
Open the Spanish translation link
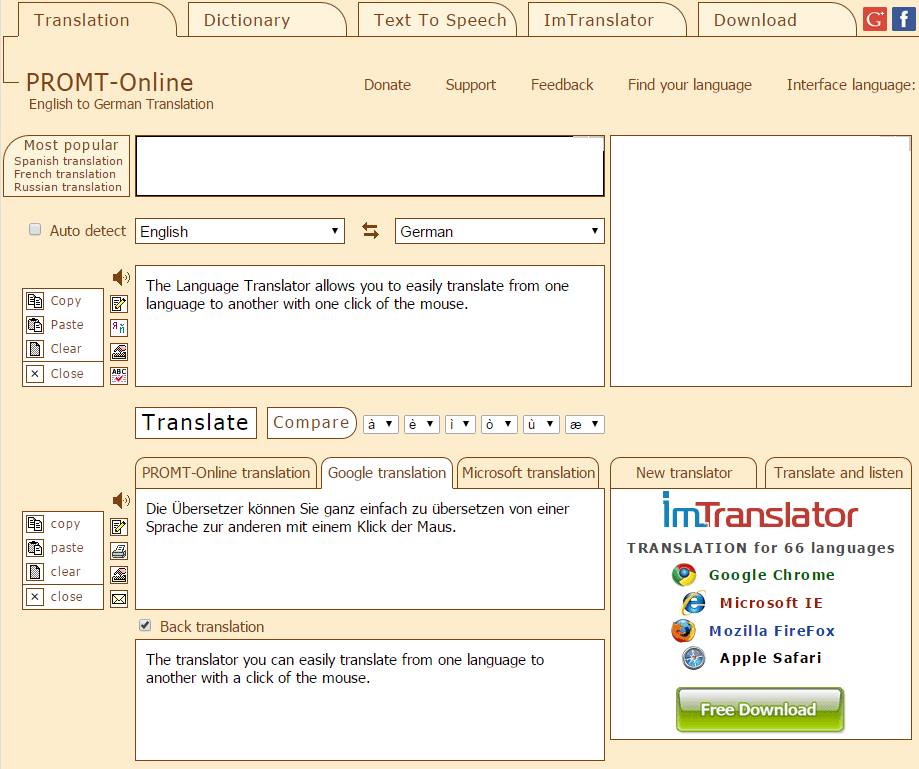click(68, 161)
